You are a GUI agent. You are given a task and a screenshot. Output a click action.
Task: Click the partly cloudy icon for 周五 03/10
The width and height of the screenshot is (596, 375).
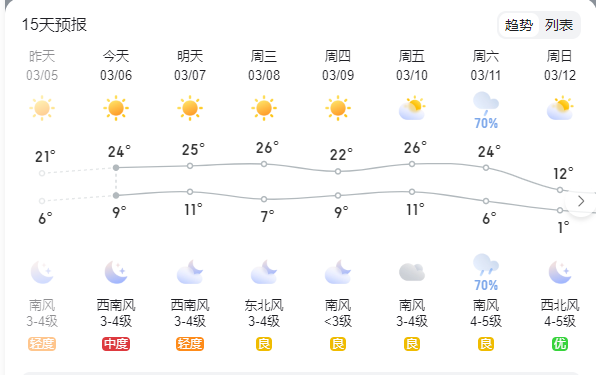[412, 108]
